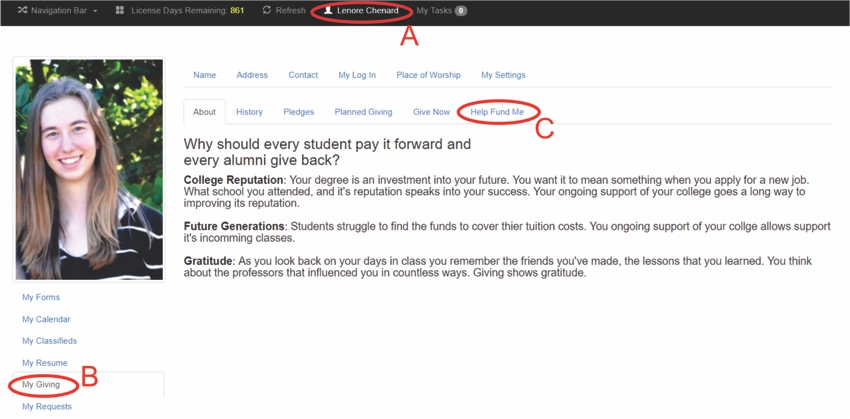Select the Place of Worship tab
The height and width of the screenshot is (419, 850).
coord(428,75)
